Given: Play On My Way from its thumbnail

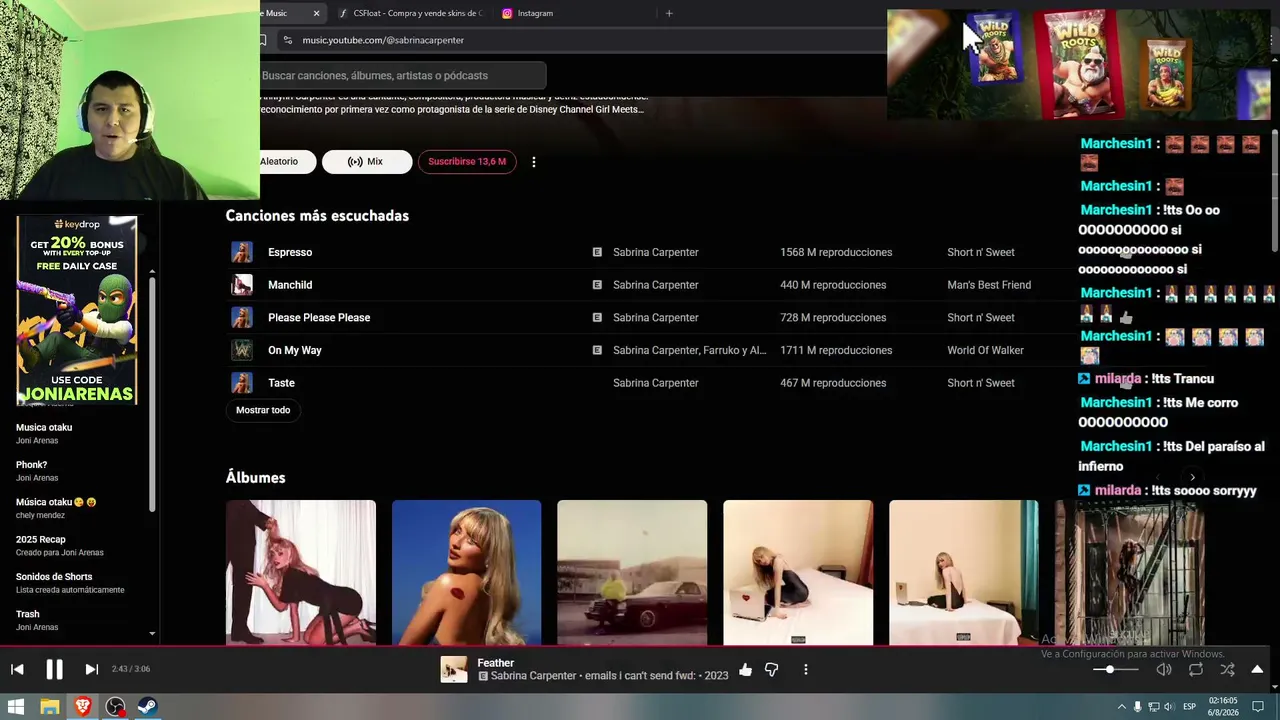Looking at the screenshot, I should pos(242,350).
